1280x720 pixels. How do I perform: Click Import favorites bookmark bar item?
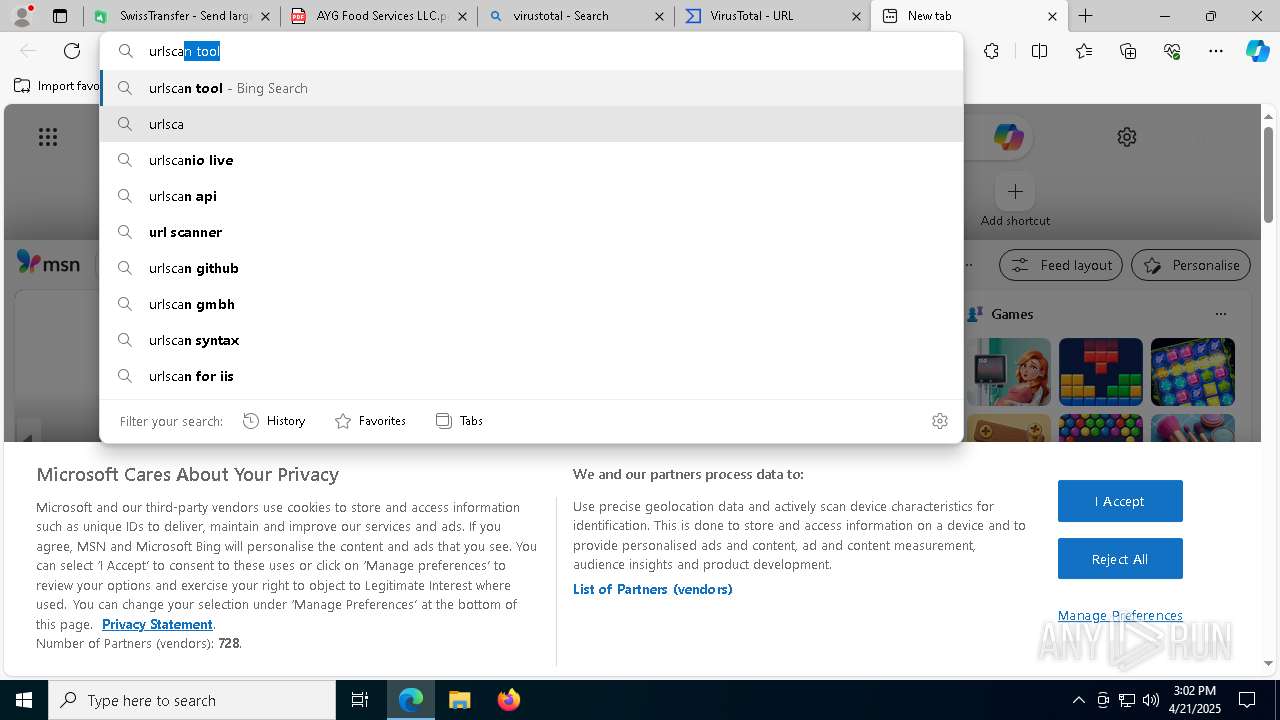point(56,86)
